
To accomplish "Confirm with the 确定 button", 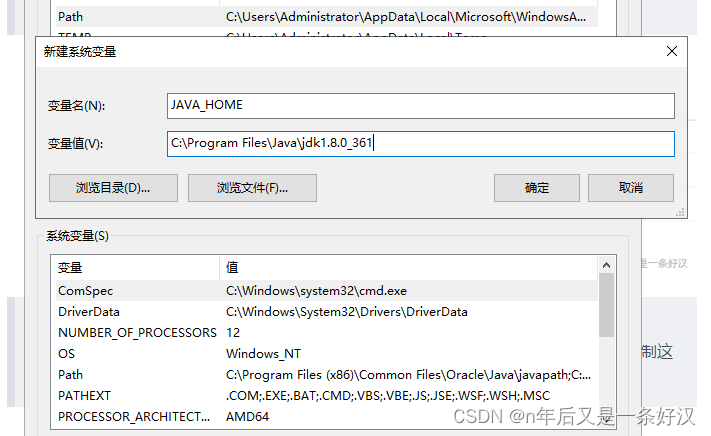I will tap(536, 188).
